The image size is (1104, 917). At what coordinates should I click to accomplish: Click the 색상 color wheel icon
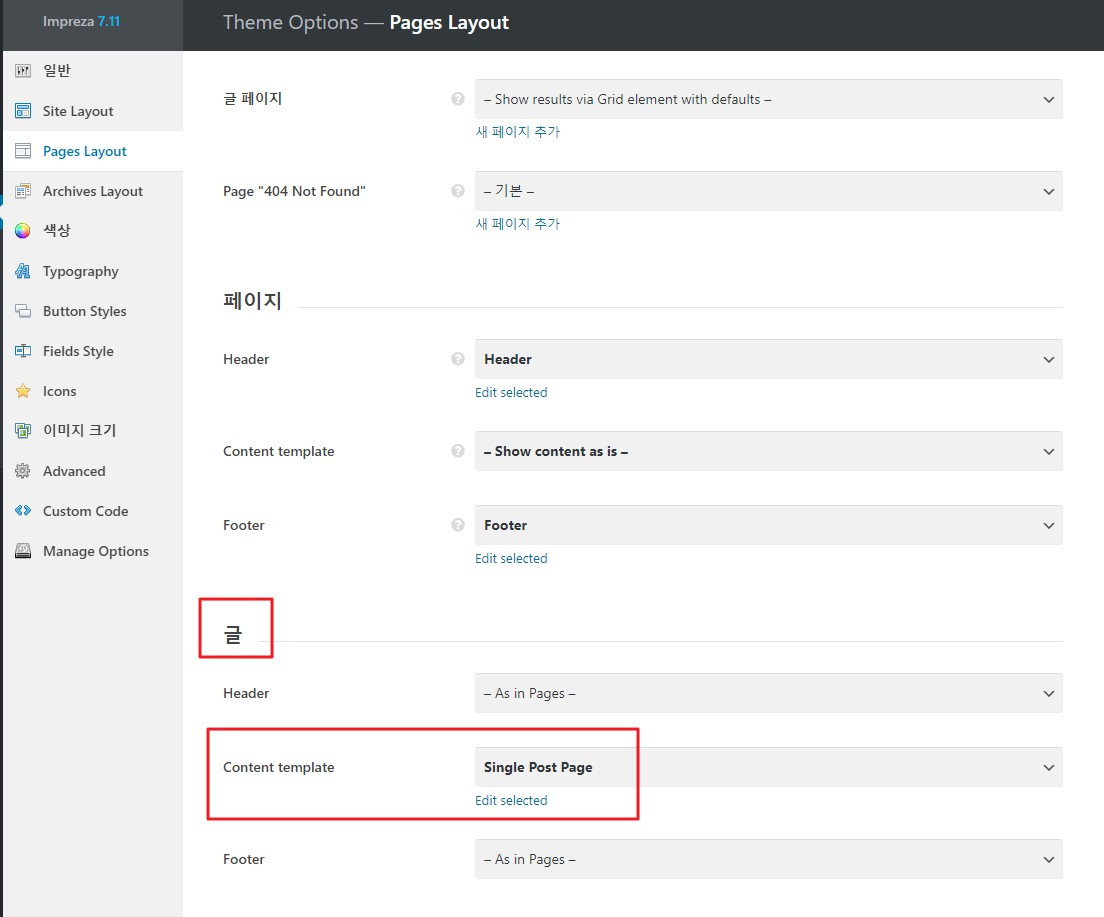coord(23,230)
